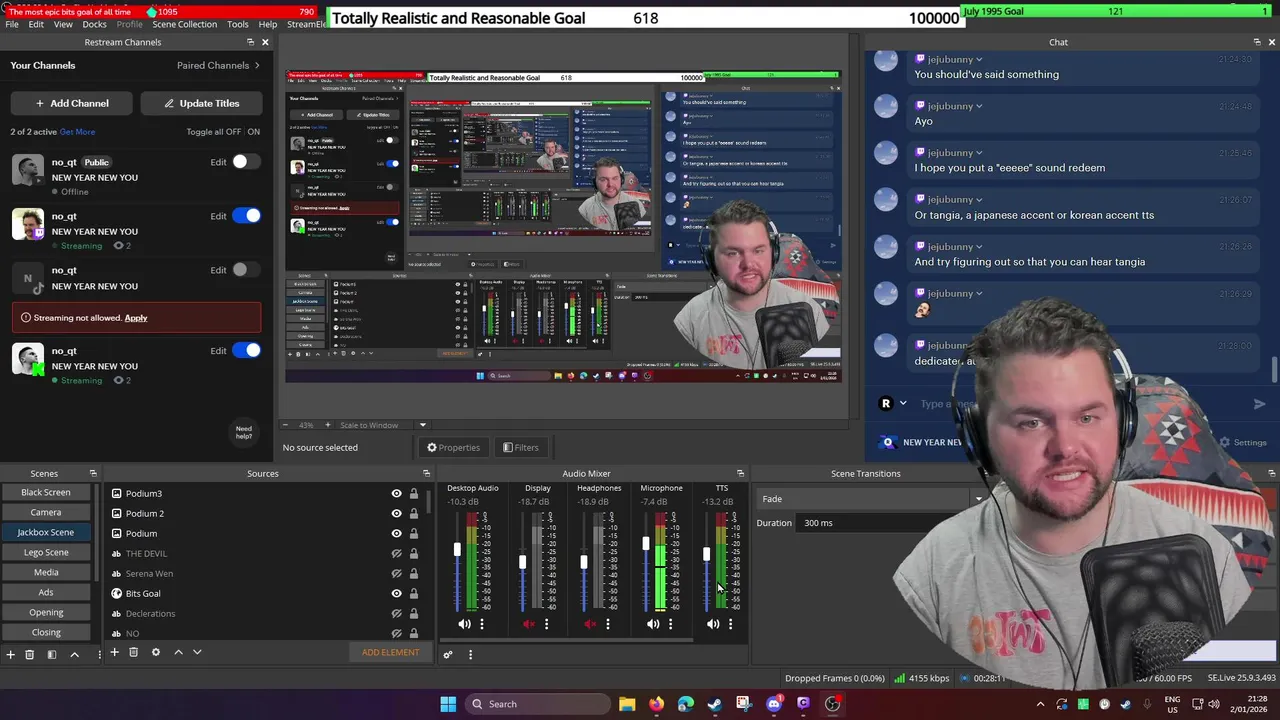Open Steam from the taskbar

(x=715, y=704)
